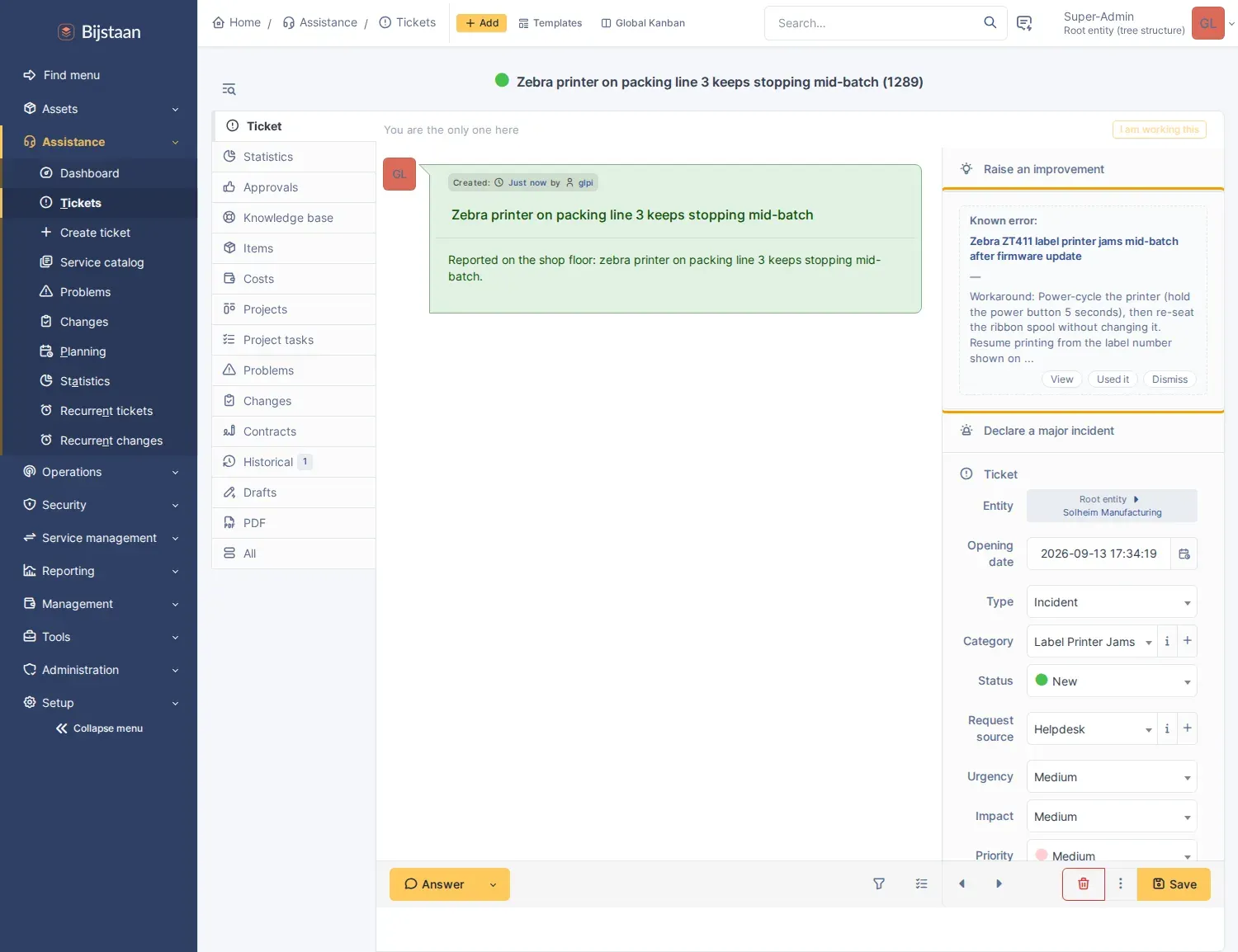The height and width of the screenshot is (952, 1238).
Task: Click Used it on known error
Action: pyautogui.click(x=1113, y=379)
